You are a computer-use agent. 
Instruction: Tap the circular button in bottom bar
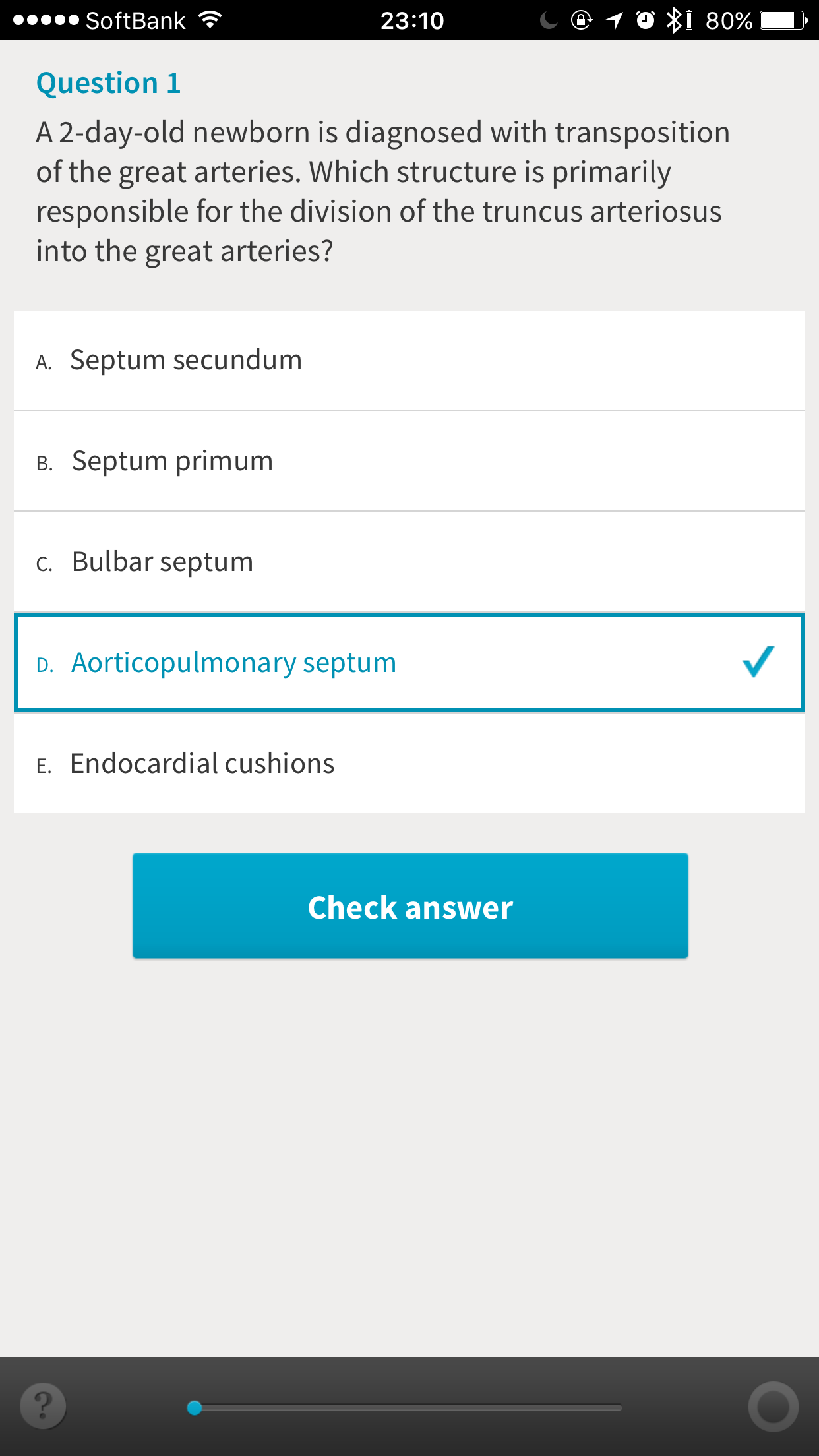773,1407
